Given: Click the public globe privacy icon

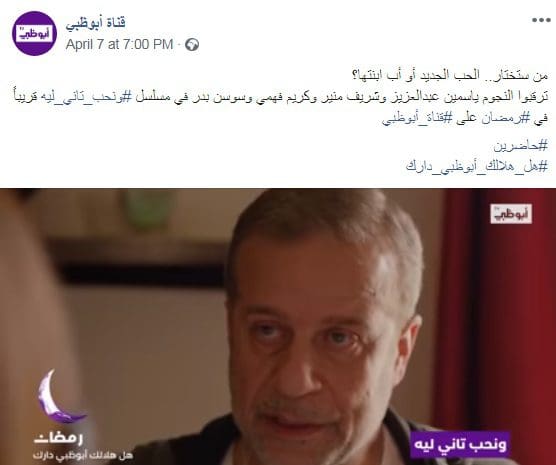Looking at the screenshot, I should [192, 45].
